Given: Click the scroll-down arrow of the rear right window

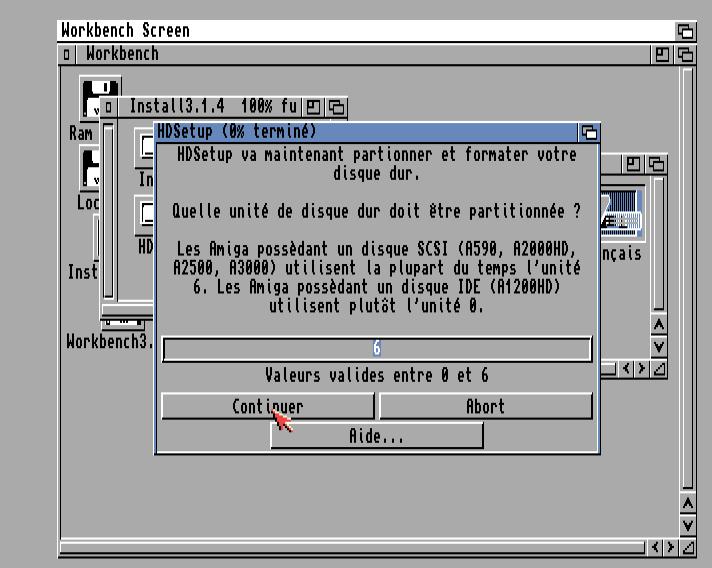Looking at the screenshot, I should tap(659, 347).
